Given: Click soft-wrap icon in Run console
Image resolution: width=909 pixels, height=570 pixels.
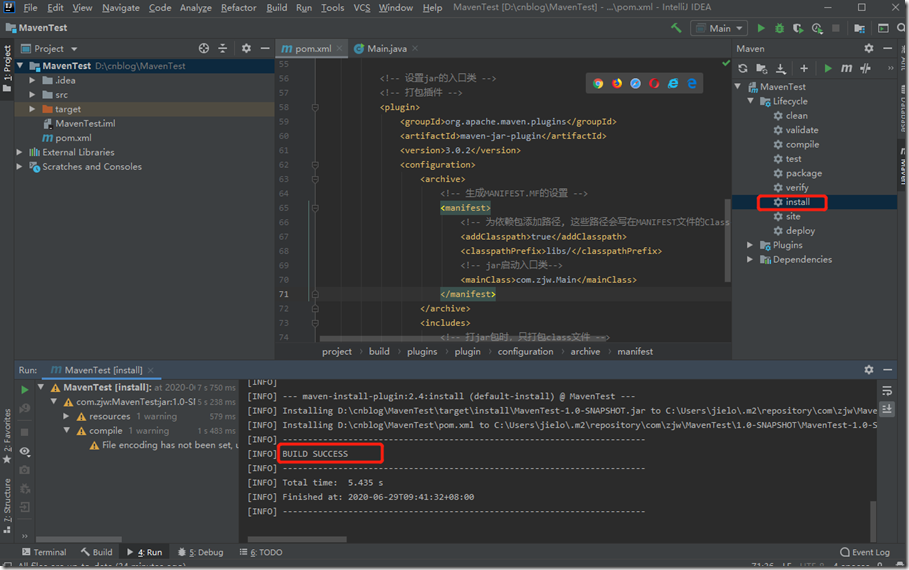Looking at the screenshot, I should (x=887, y=391).
